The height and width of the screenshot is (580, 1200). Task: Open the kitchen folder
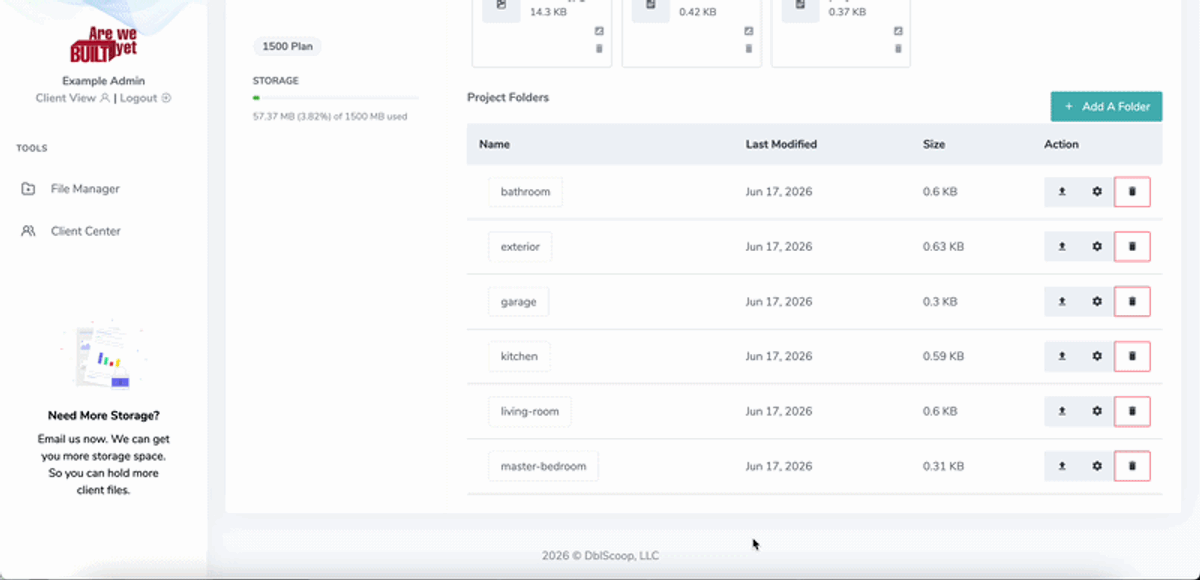click(519, 356)
